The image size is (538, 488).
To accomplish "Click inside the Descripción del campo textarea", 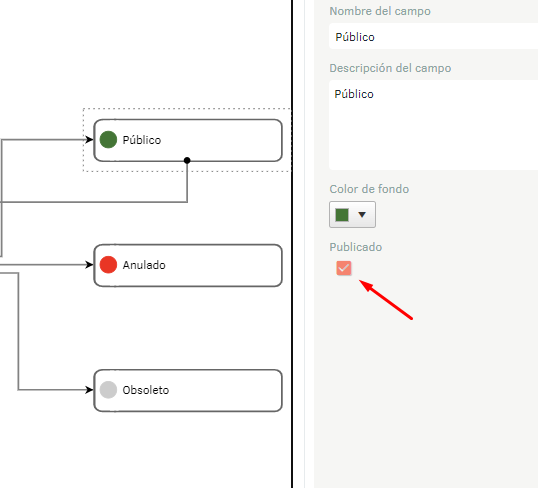I will coord(433,125).
